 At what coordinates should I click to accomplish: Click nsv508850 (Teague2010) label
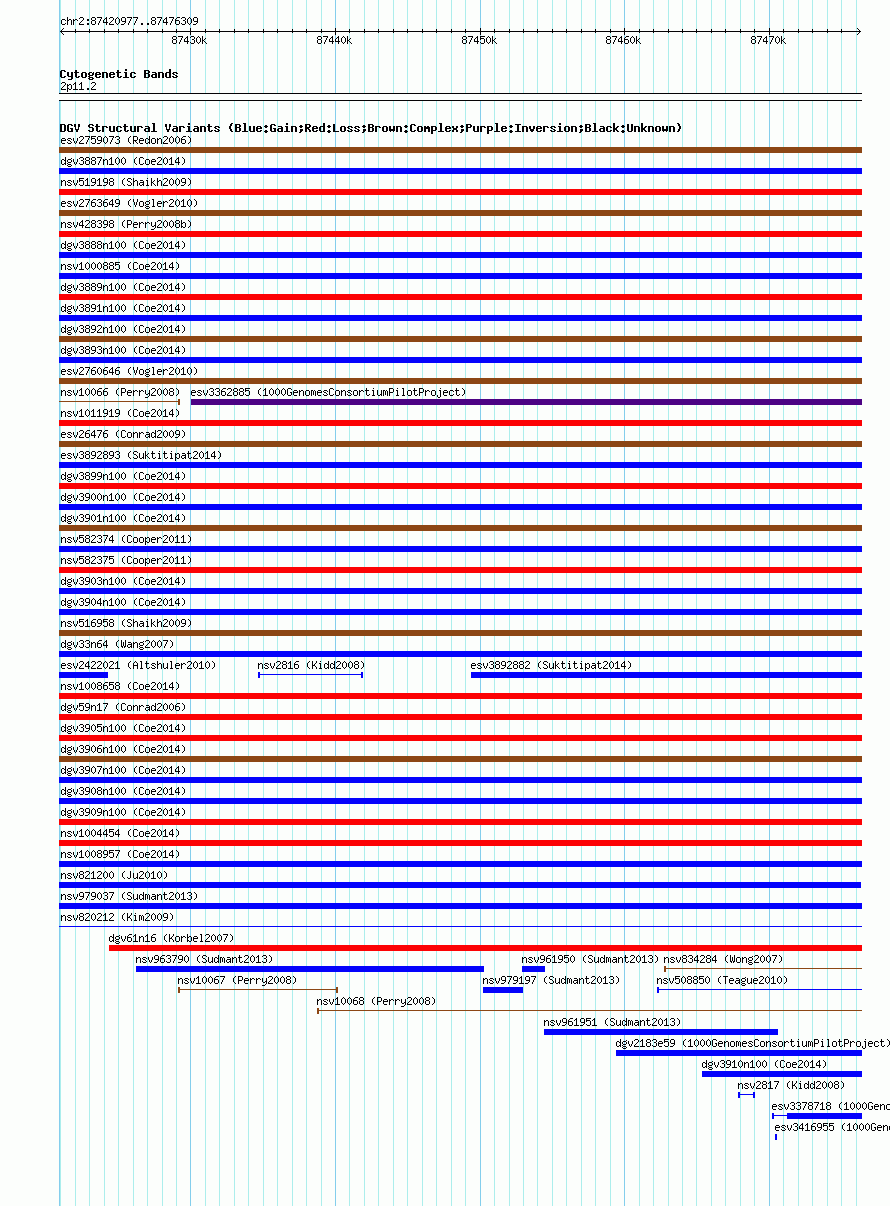click(x=722, y=980)
